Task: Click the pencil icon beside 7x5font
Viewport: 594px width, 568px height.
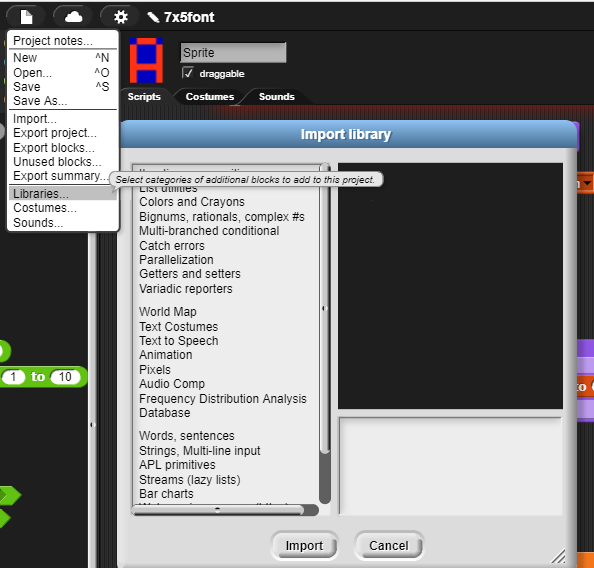Action: (153, 17)
